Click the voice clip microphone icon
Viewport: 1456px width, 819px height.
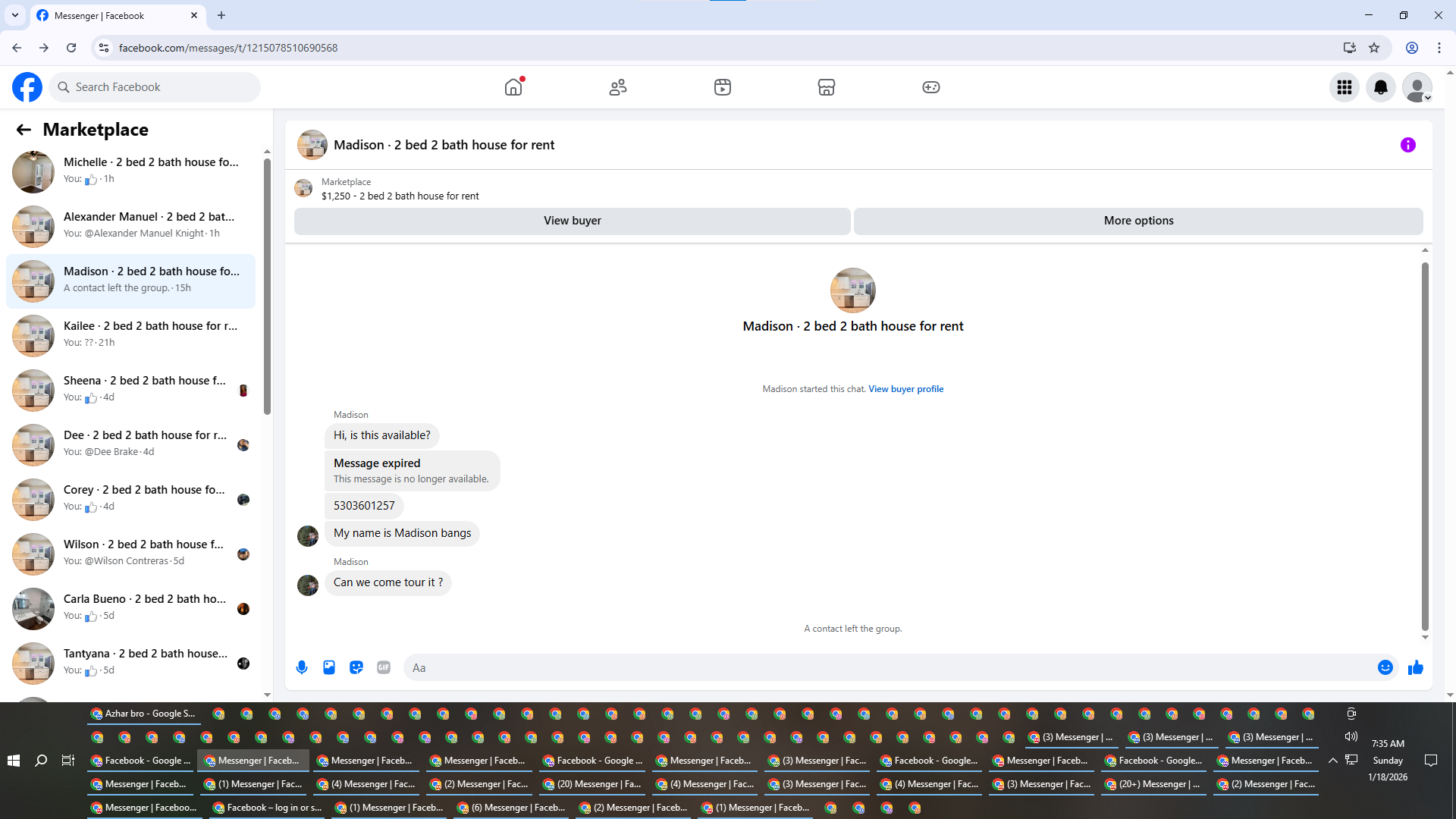coord(302,667)
